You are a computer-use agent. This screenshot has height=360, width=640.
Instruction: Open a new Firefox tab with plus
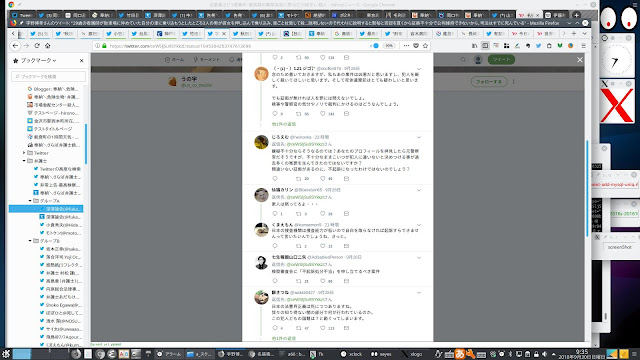tap(574, 33)
